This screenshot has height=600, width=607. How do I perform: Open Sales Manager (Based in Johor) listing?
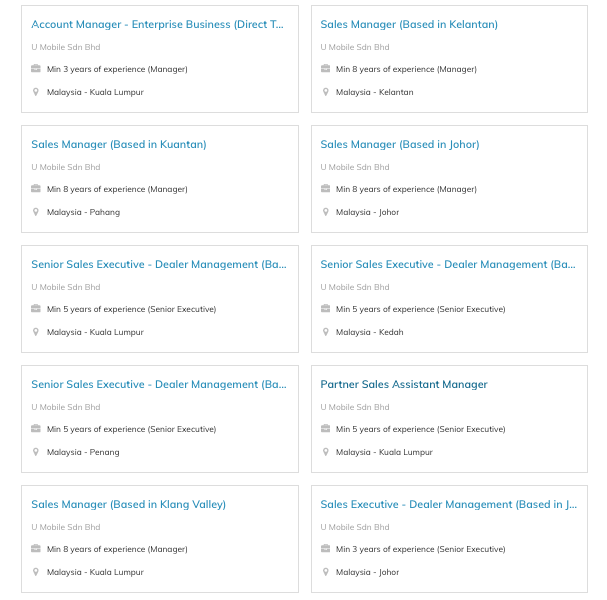[x=400, y=144]
